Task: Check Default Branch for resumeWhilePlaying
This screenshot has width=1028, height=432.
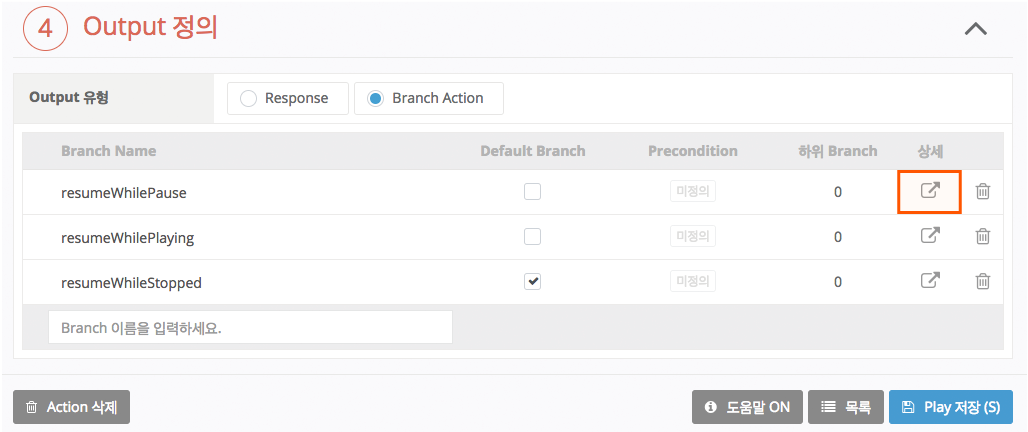Action: coord(533,237)
